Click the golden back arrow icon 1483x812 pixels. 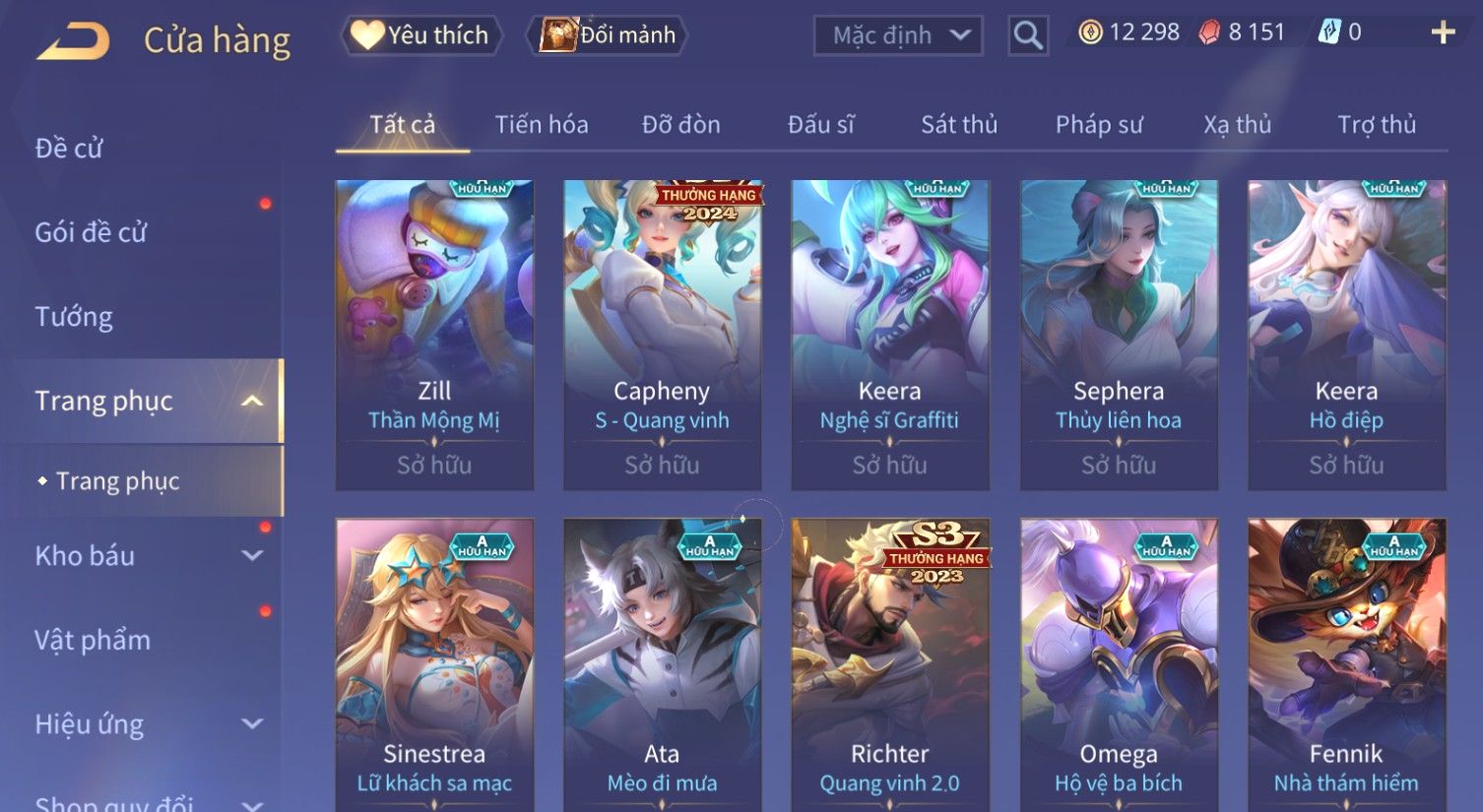tap(73, 41)
